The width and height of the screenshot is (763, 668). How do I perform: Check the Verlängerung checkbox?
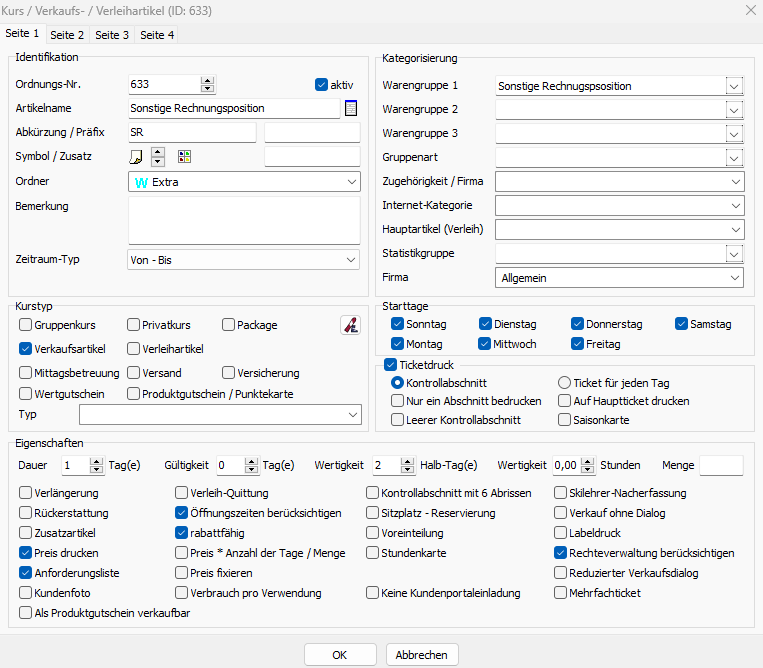pos(25,493)
